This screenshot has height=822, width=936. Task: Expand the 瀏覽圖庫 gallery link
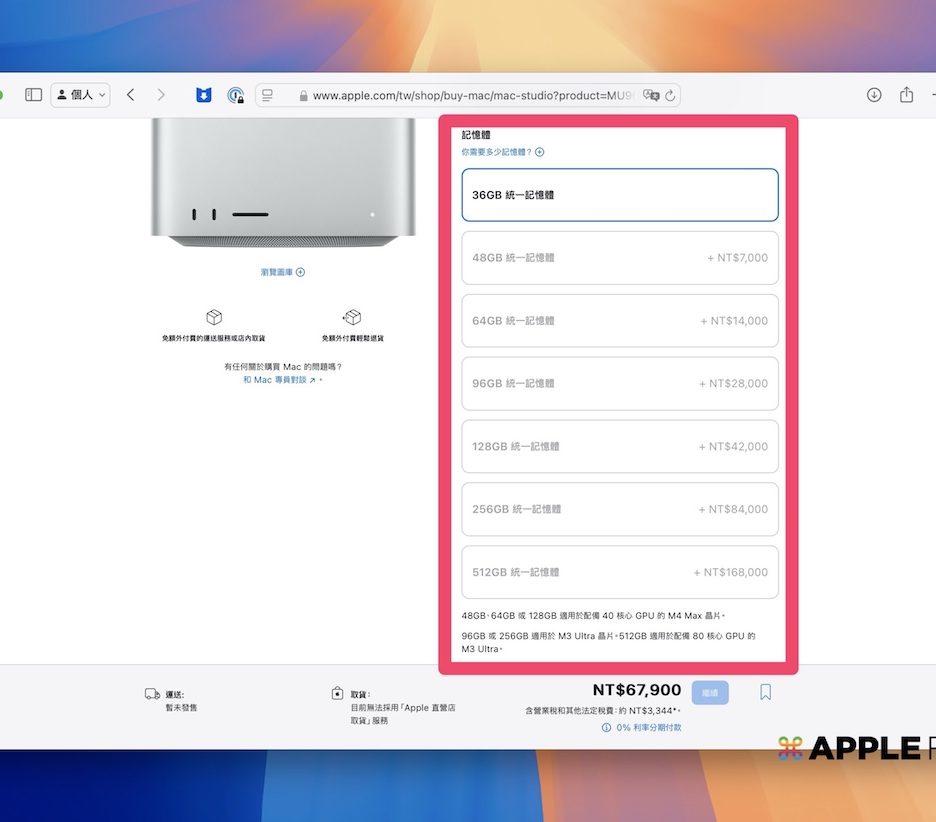click(x=282, y=272)
